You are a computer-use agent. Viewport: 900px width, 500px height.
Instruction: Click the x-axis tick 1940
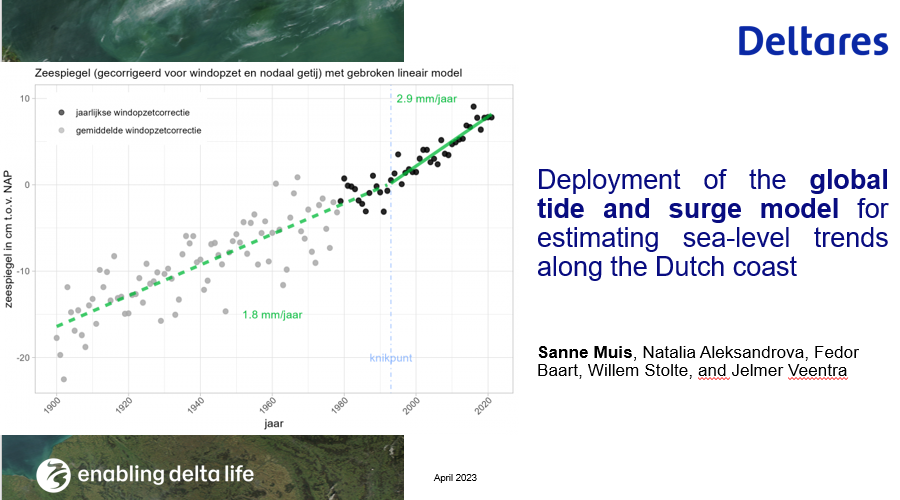(196, 405)
